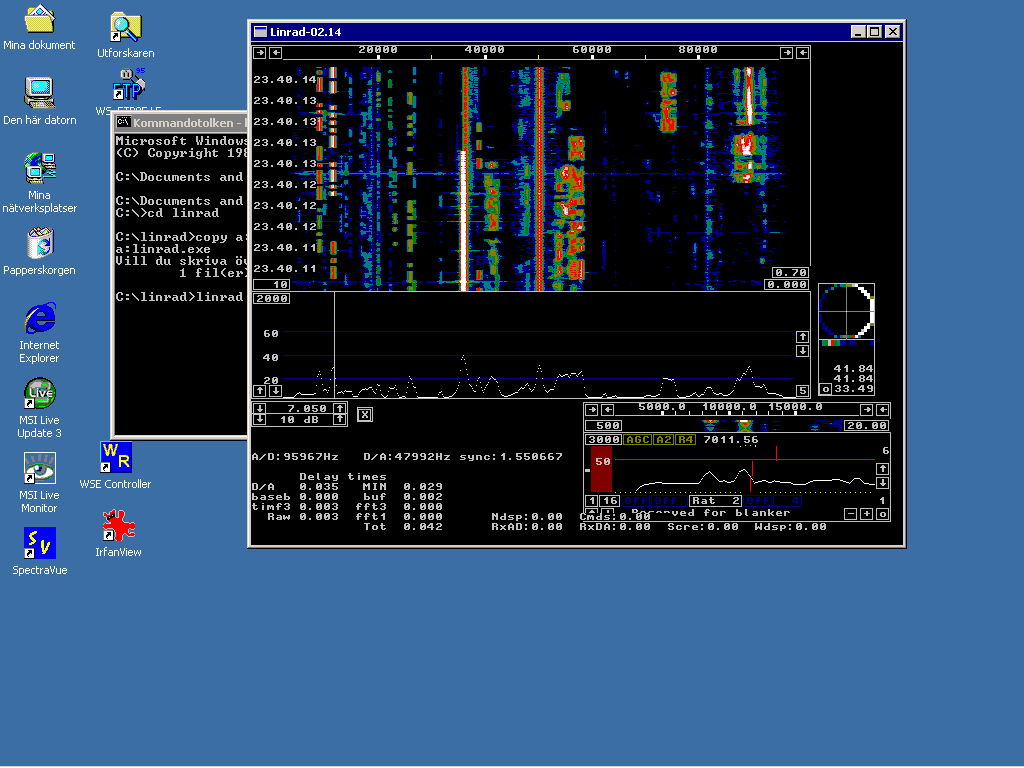The height and width of the screenshot is (768, 1024).
Task: Edit the 3000 box beside AGC
Action: 603,440
